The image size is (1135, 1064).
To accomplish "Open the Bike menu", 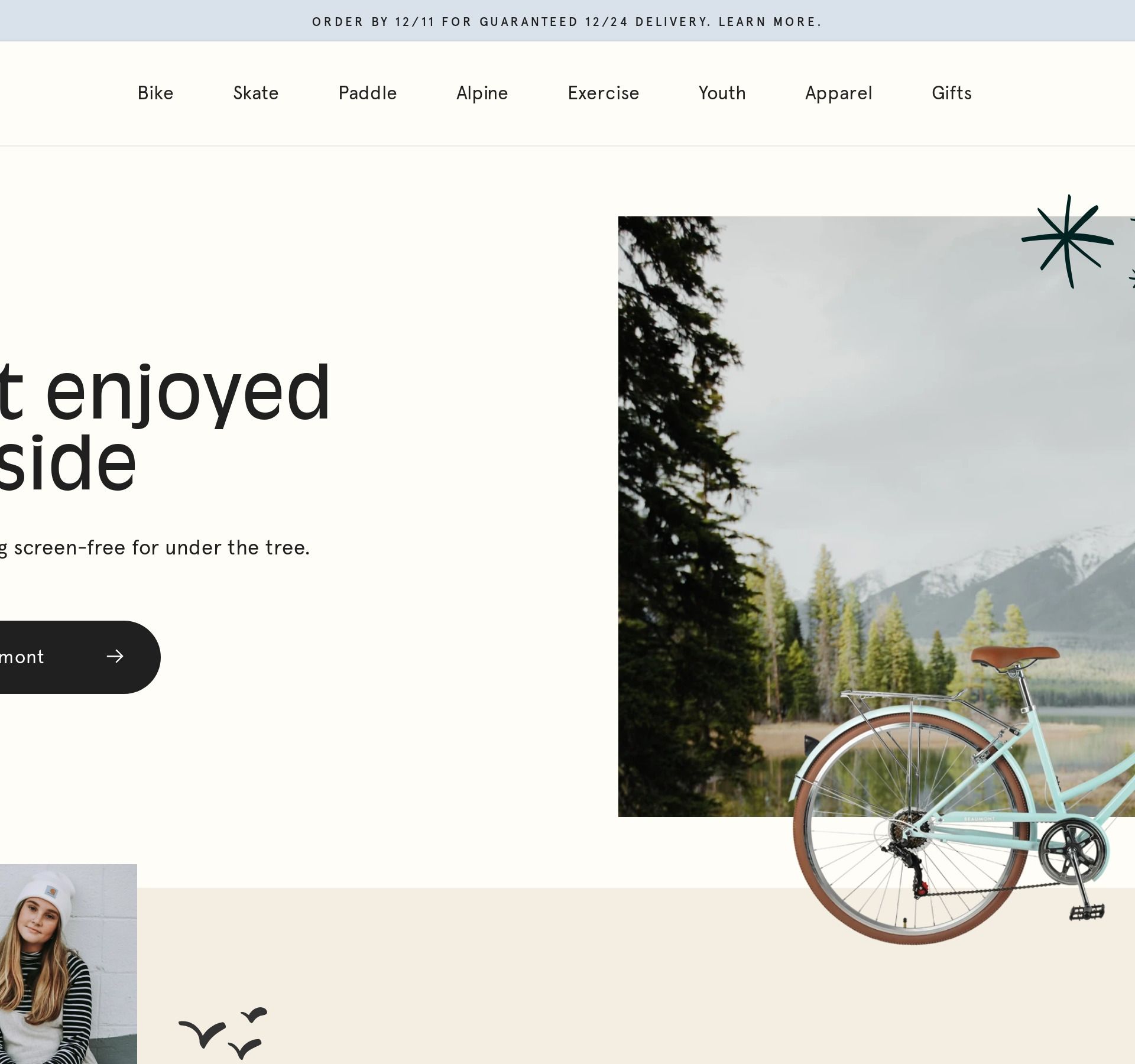I will coord(155,93).
